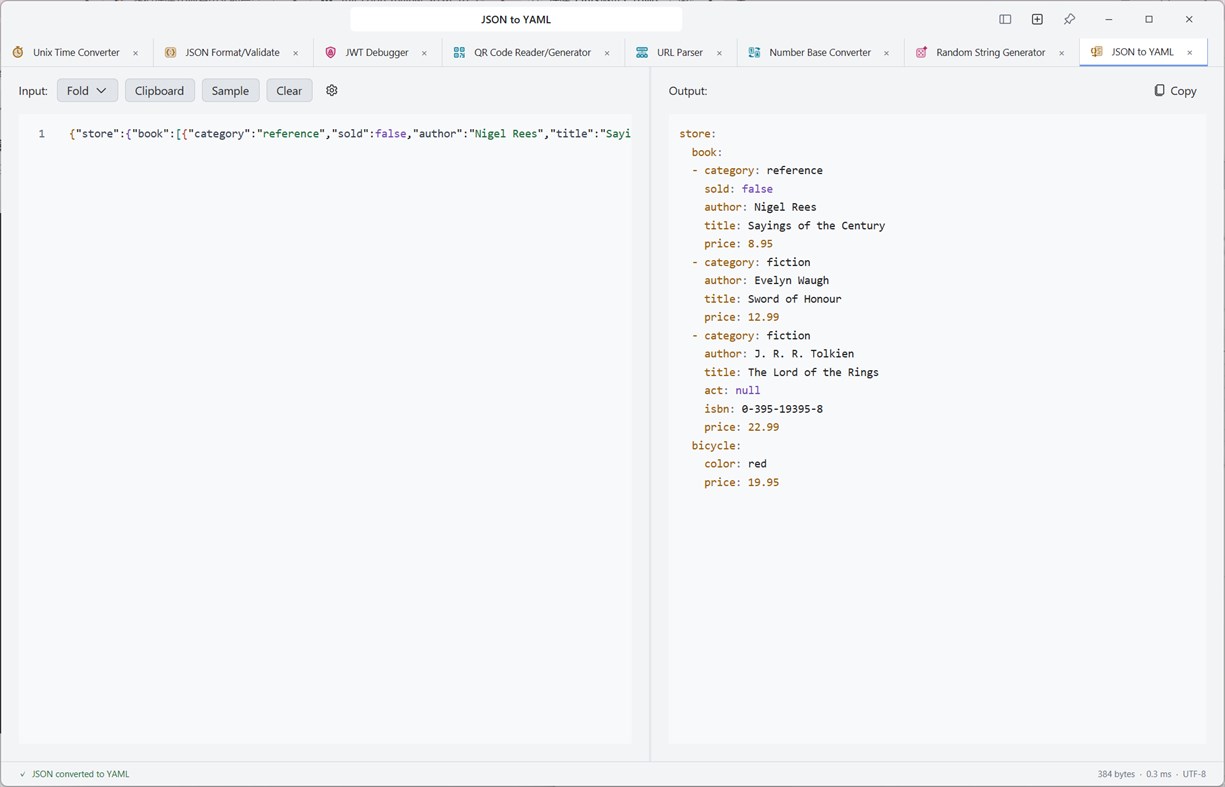Close the Unix Time Converter tab
This screenshot has height=787, width=1225.
pyautogui.click(x=136, y=53)
